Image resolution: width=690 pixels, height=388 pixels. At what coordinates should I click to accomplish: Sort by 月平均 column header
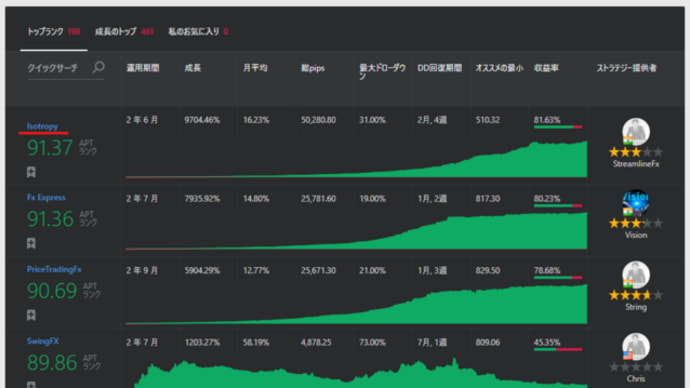click(255, 68)
